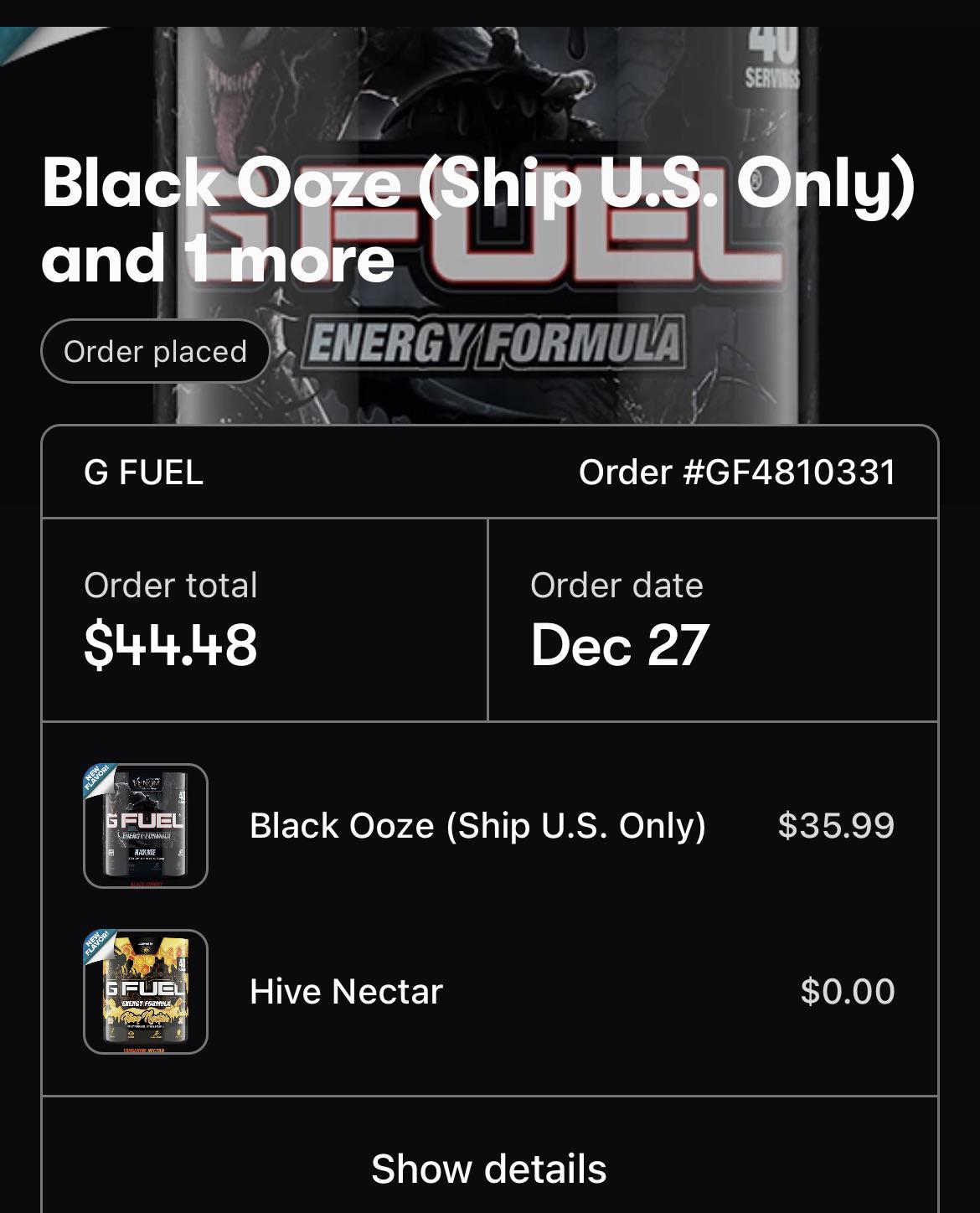
Task: View the Hive Nectar price $0.00
Action: click(x=848, y=990)
